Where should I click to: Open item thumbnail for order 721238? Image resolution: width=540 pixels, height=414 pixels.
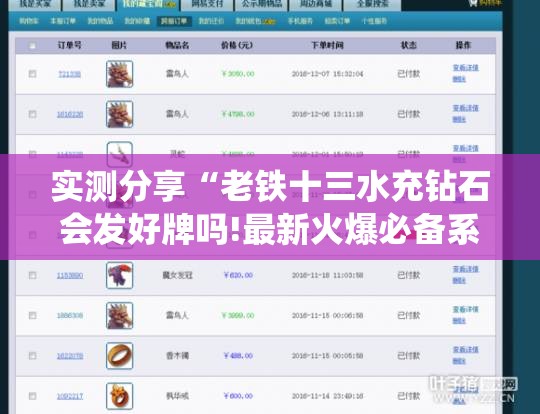coord(120,74)
